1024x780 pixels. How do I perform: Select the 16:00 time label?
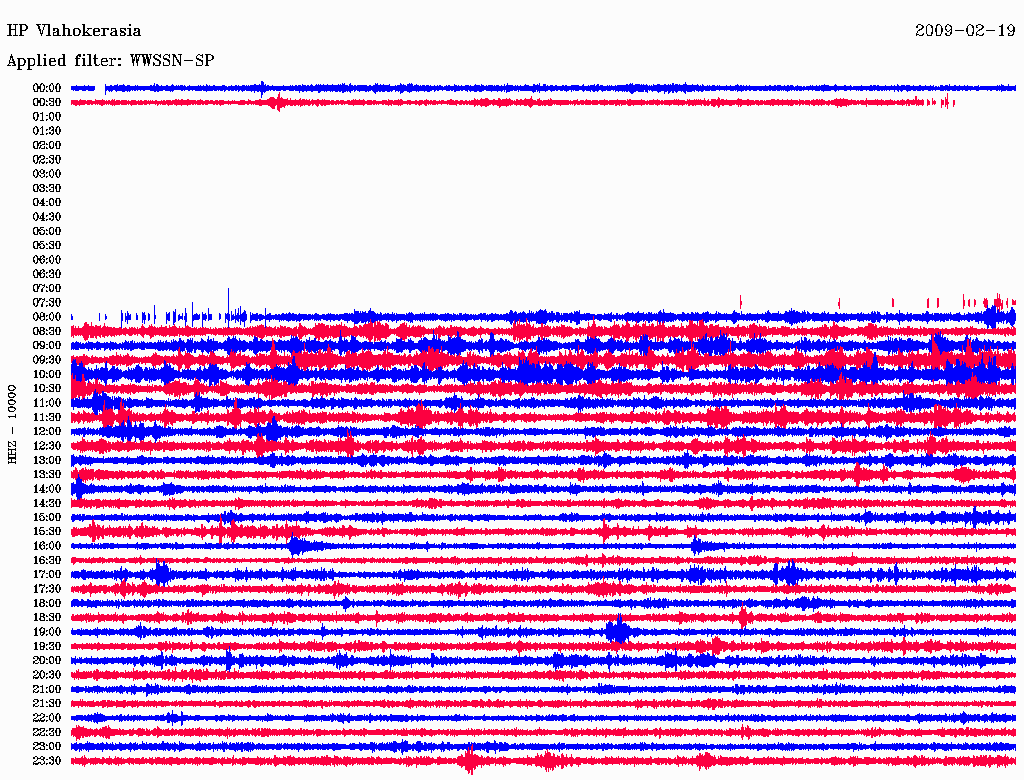46,546
